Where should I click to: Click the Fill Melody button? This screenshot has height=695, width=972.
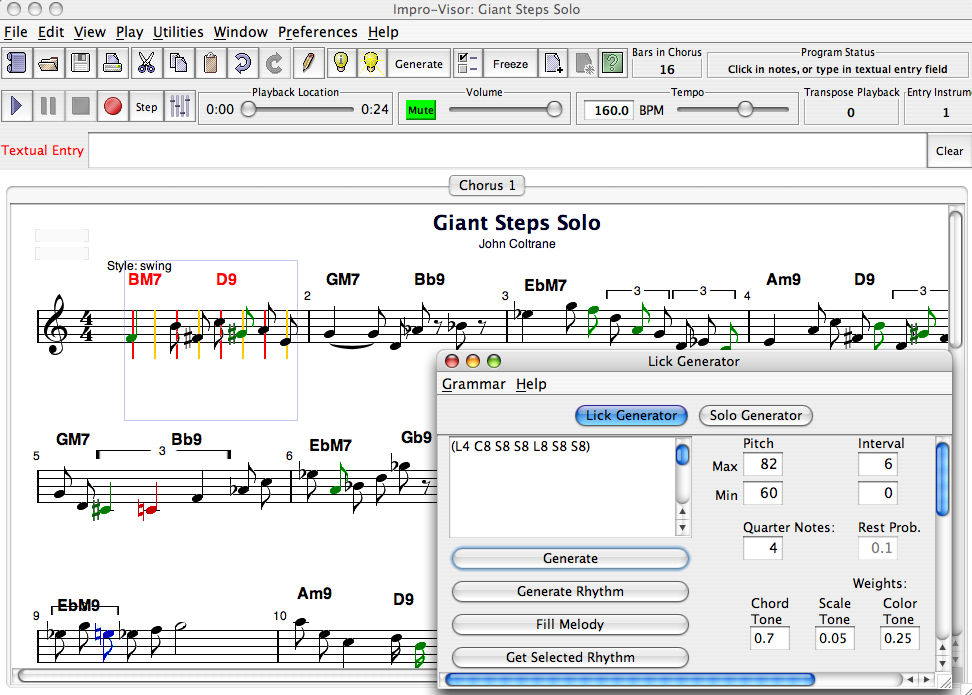click(x=570, y=624)
